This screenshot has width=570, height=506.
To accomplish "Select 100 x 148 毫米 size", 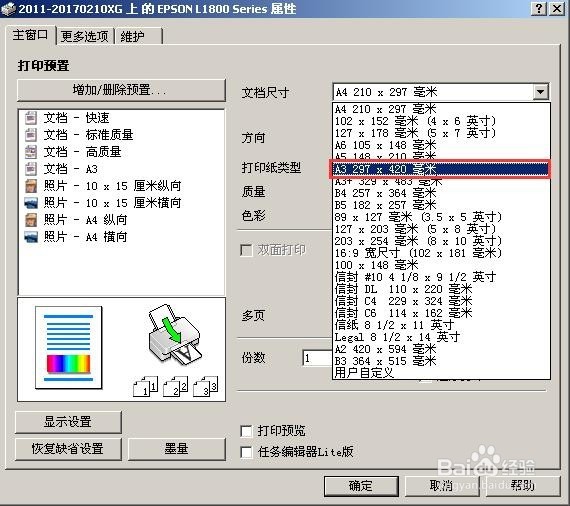I will click(x=441, y=265).
